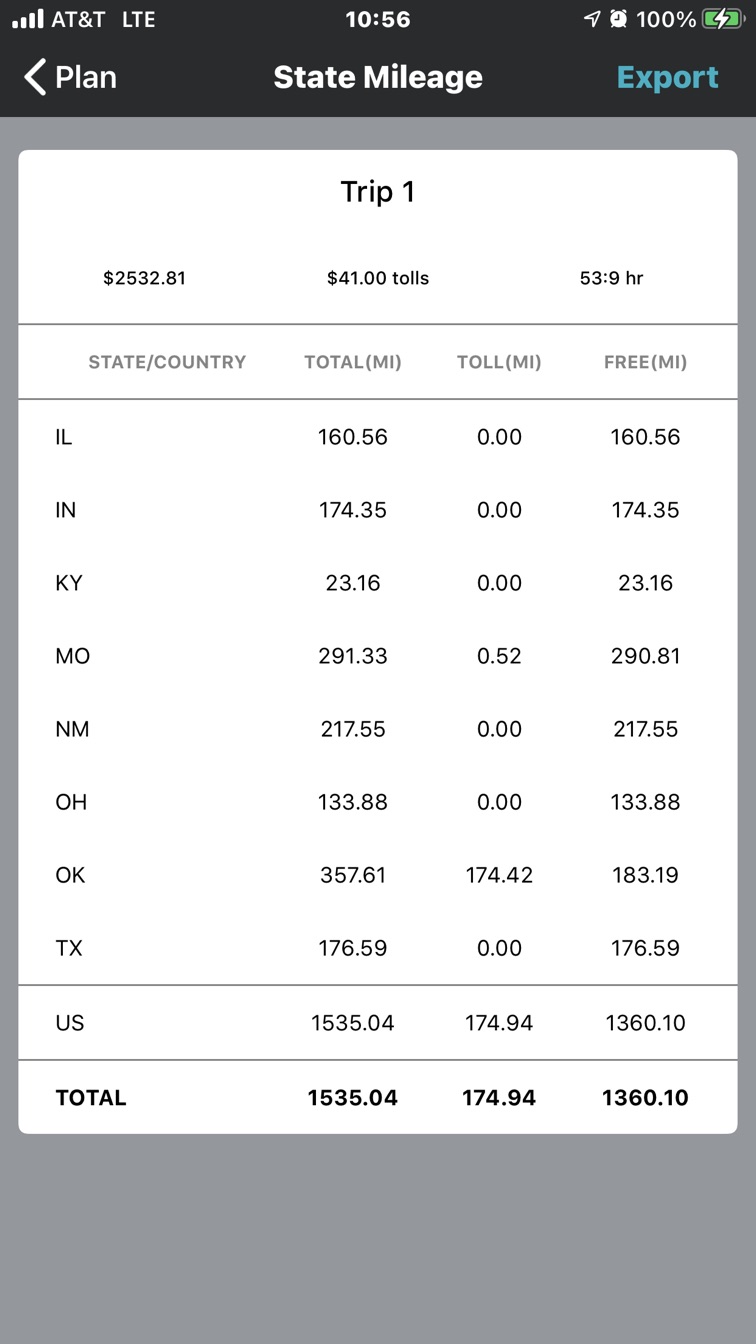Image resolution: width=756 pixels, height=1344 pixels.
Task: Tap the $41.00 tolls summary
Action: coord(378,278)
